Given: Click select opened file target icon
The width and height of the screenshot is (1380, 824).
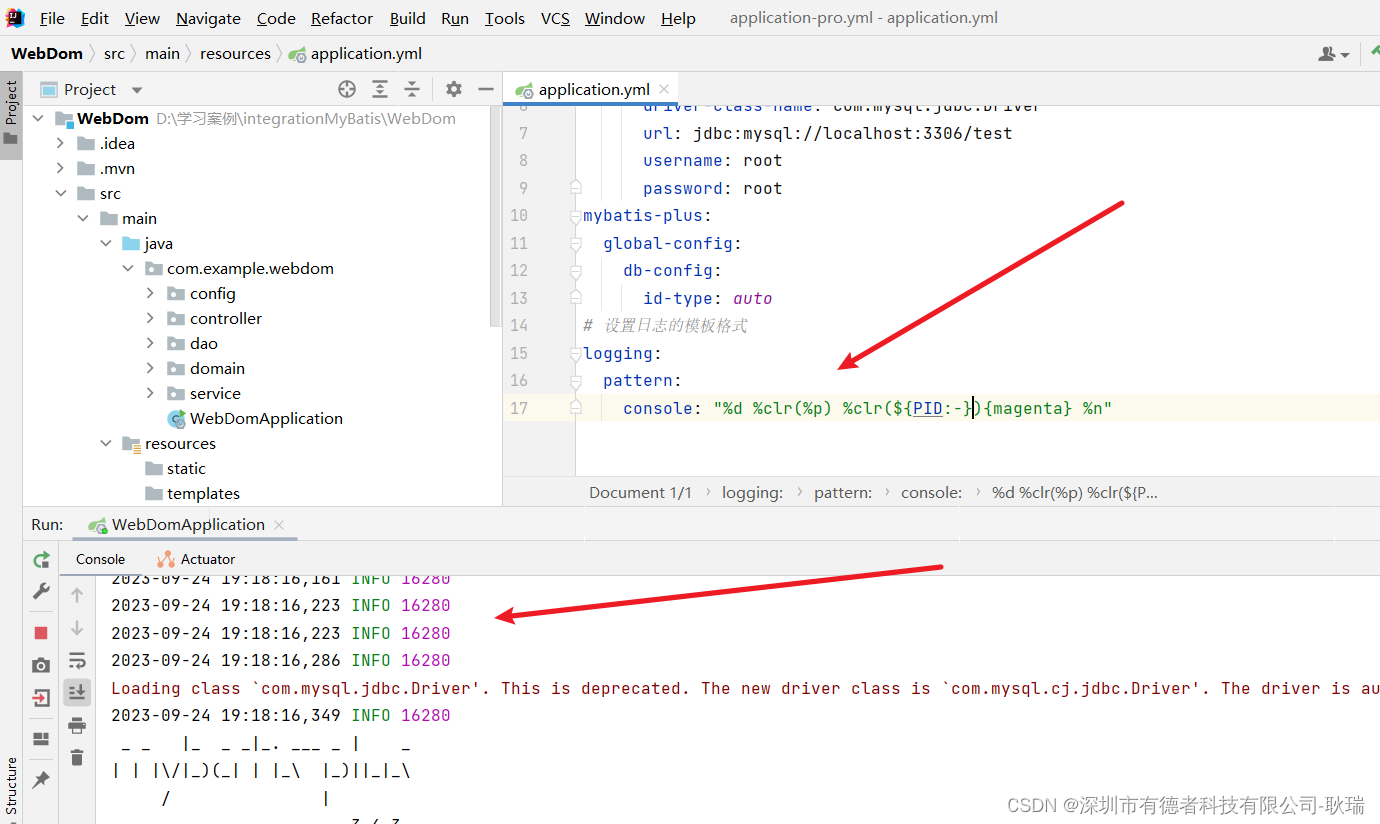Looking at the screenshot, I should click(x=347, y=89).
